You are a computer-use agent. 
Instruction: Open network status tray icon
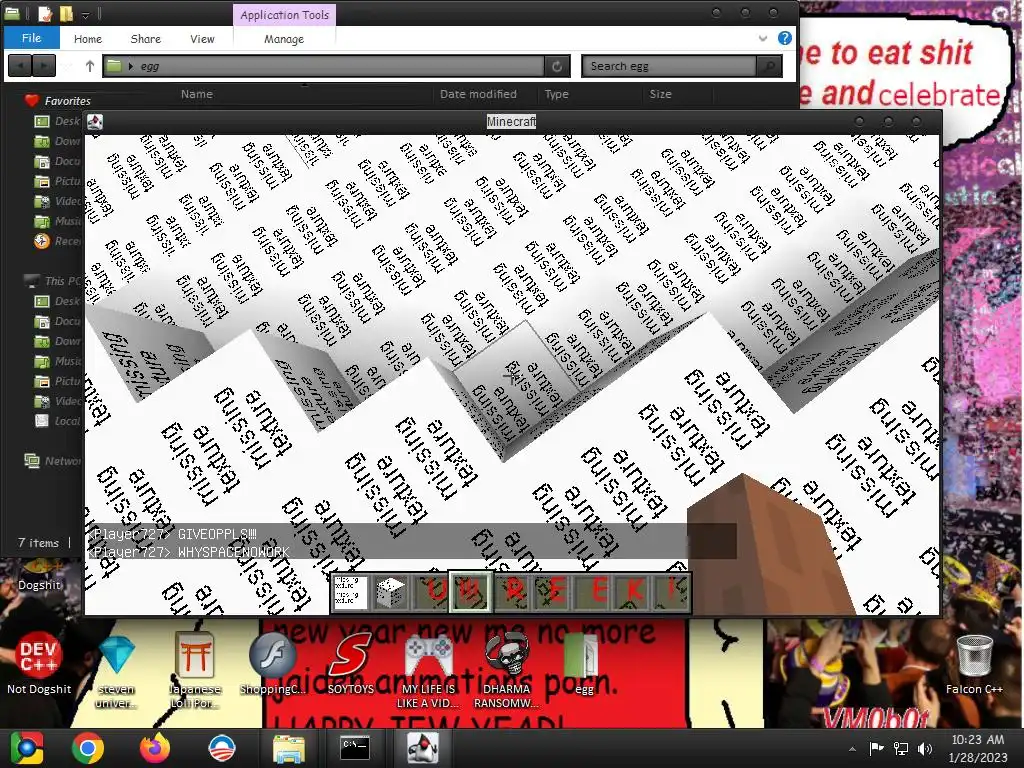point(901,748)
